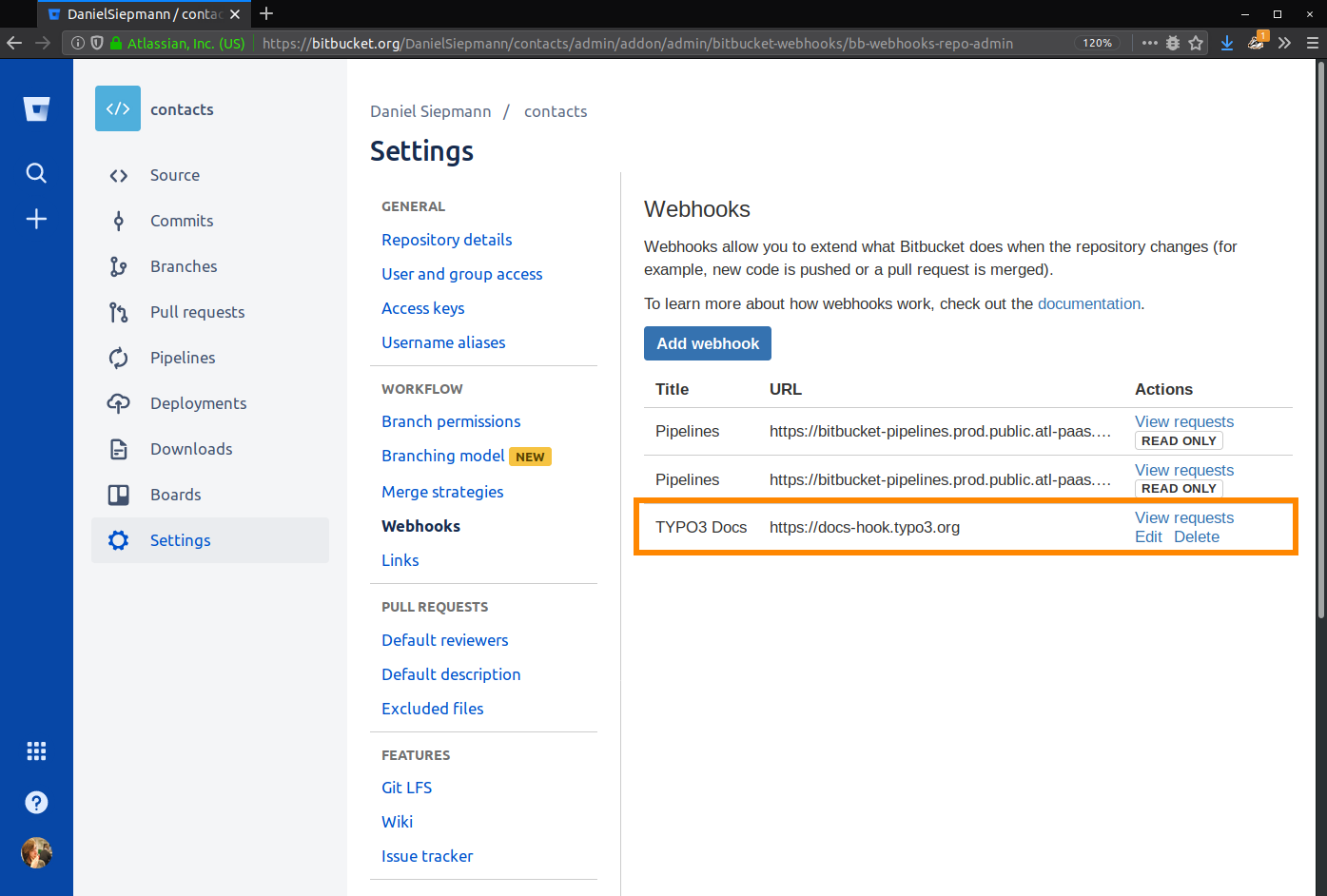Open the browser downloads arrow

[1227, 43]
